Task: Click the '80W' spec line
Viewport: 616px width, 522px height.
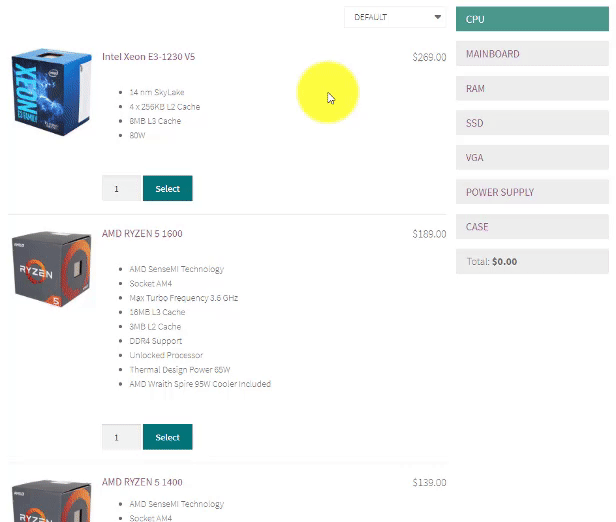Action: pos(137,136)
